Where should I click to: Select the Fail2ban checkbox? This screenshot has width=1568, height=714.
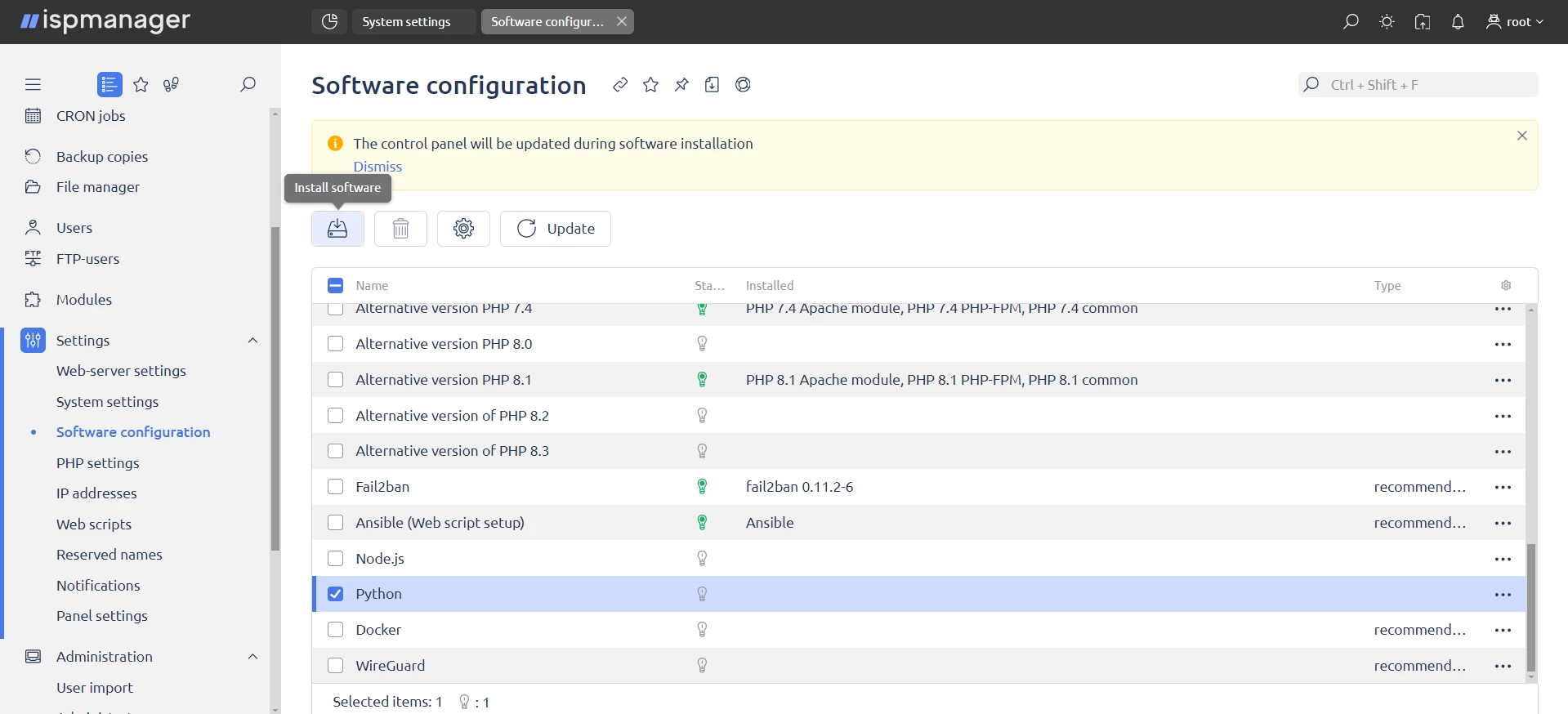tap(335, 487)
